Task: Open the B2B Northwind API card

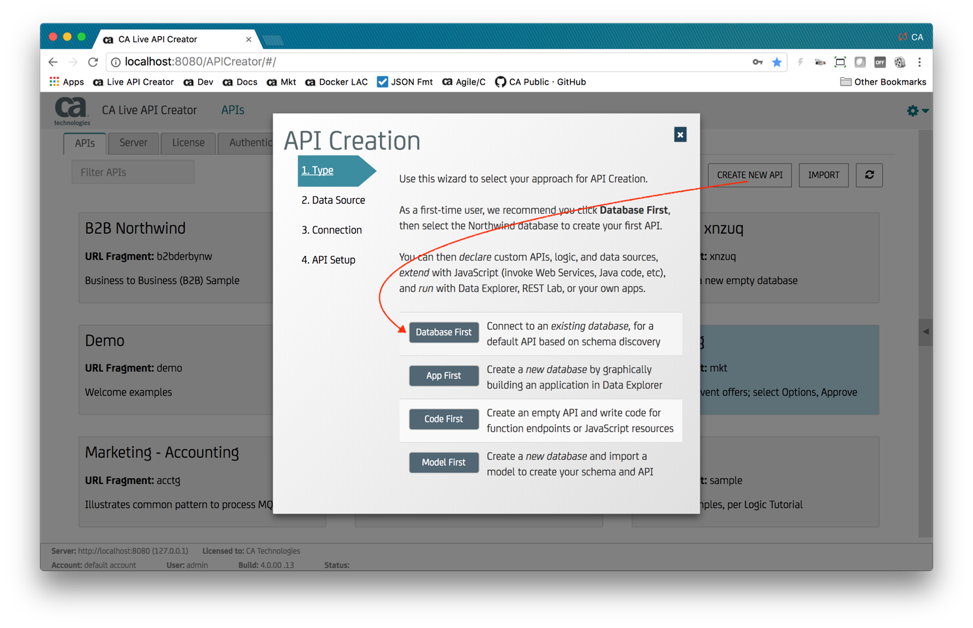Action: (177, 258)
